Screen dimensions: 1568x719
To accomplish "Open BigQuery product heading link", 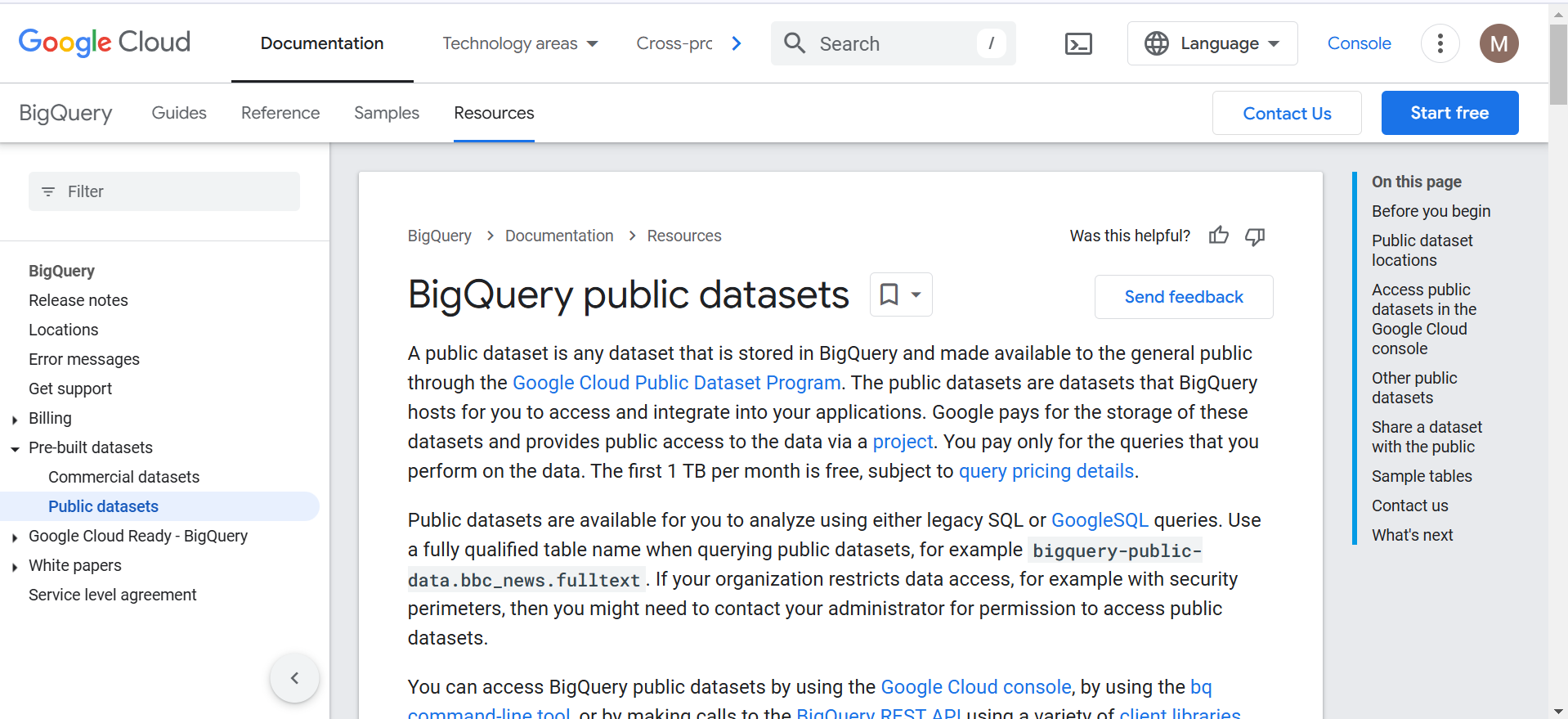I will point(65,113).
